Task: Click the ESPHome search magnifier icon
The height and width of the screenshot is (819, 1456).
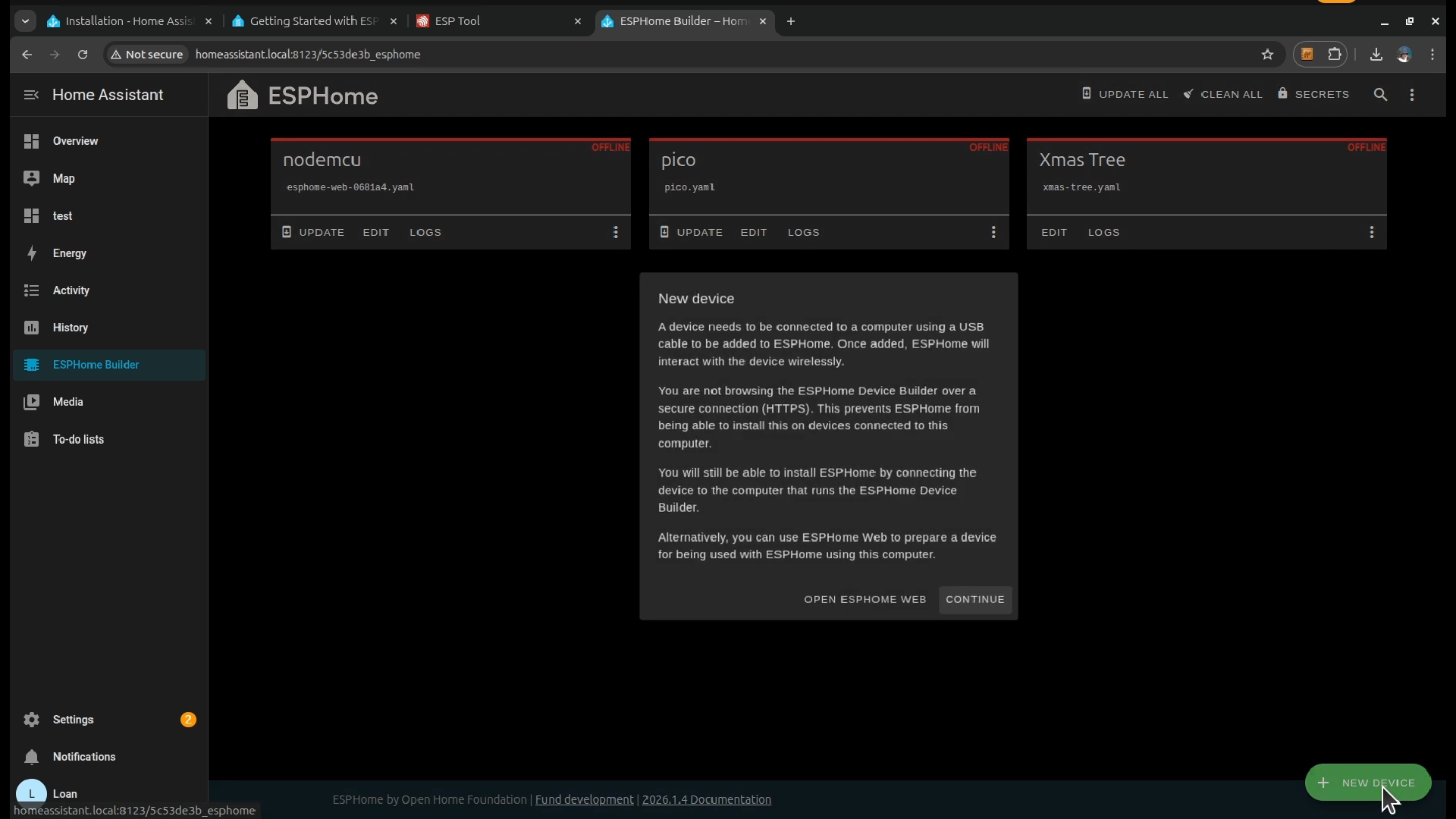Action: pos(1380,95)
